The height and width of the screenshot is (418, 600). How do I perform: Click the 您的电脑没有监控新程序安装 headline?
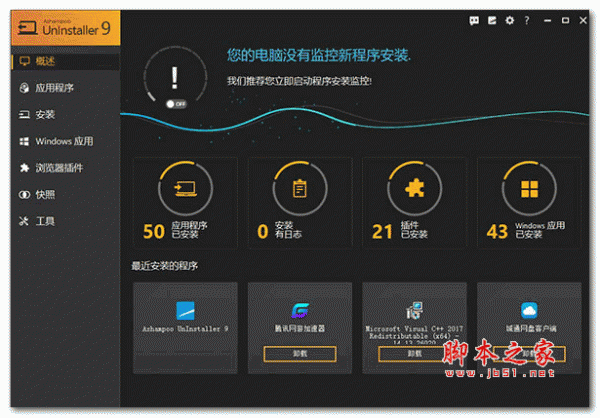(x=319, y=55)
